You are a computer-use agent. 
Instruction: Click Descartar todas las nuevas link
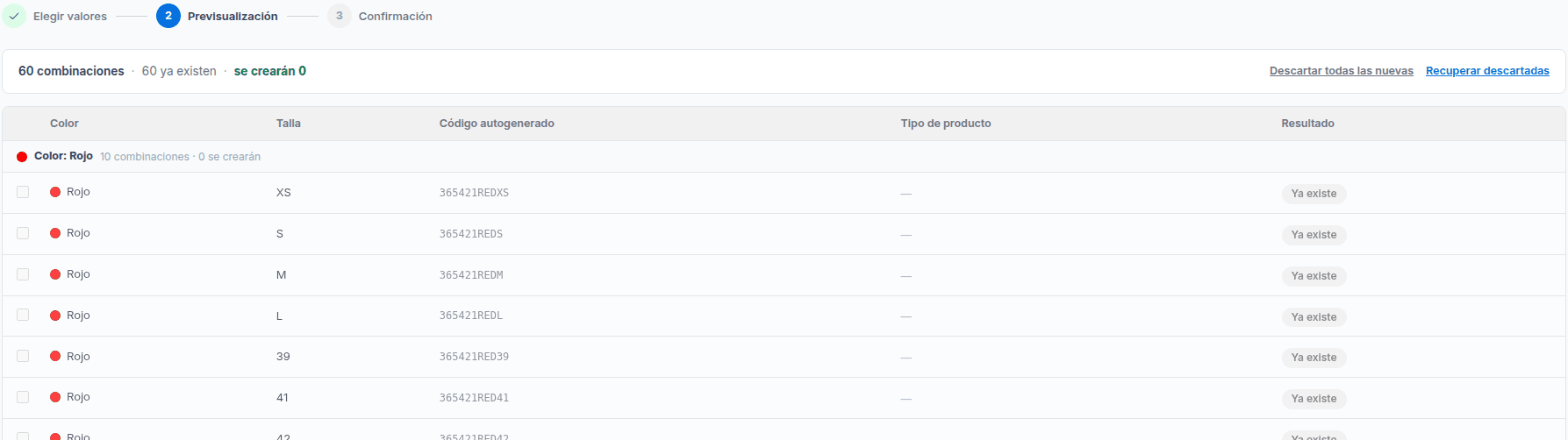1341,71
